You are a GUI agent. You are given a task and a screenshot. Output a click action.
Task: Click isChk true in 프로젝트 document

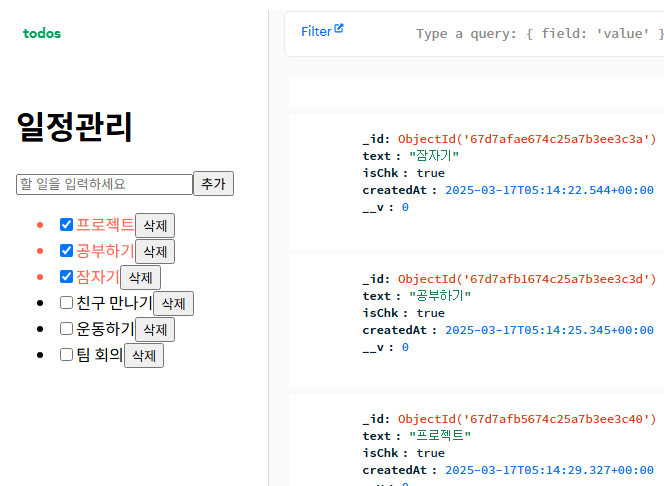tap(430, 453)
